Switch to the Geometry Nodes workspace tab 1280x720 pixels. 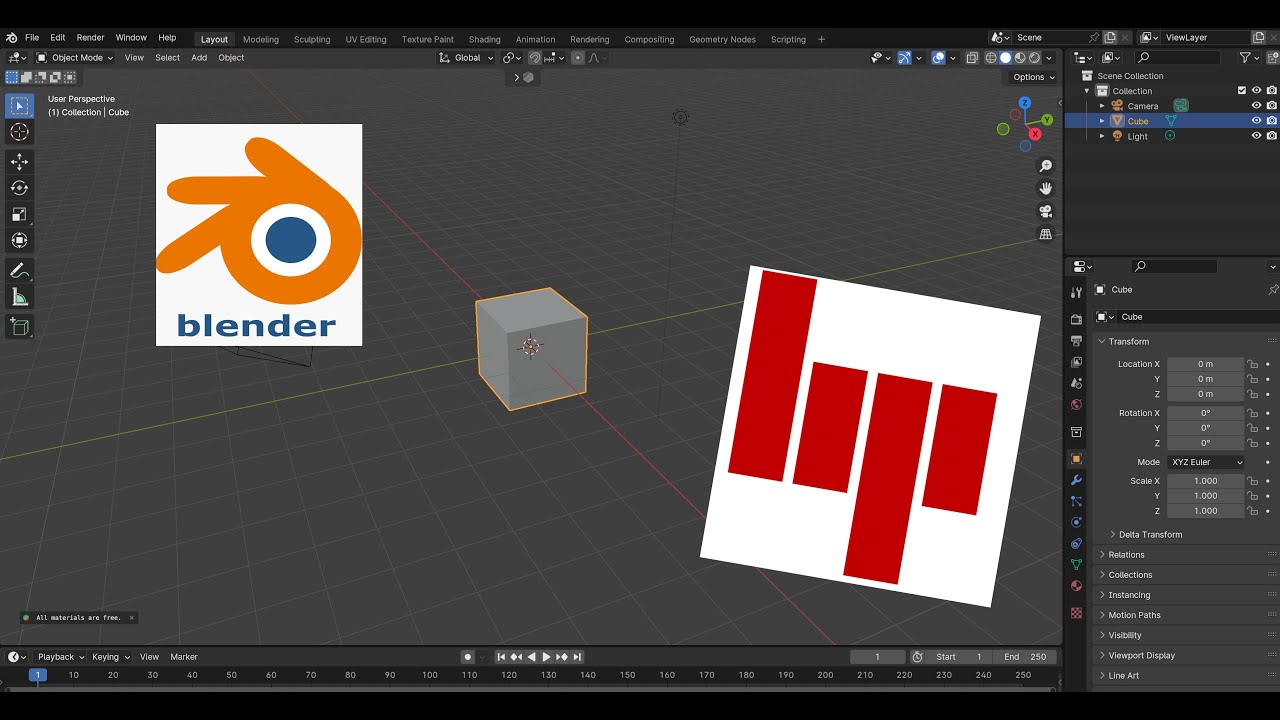(722, 39)
